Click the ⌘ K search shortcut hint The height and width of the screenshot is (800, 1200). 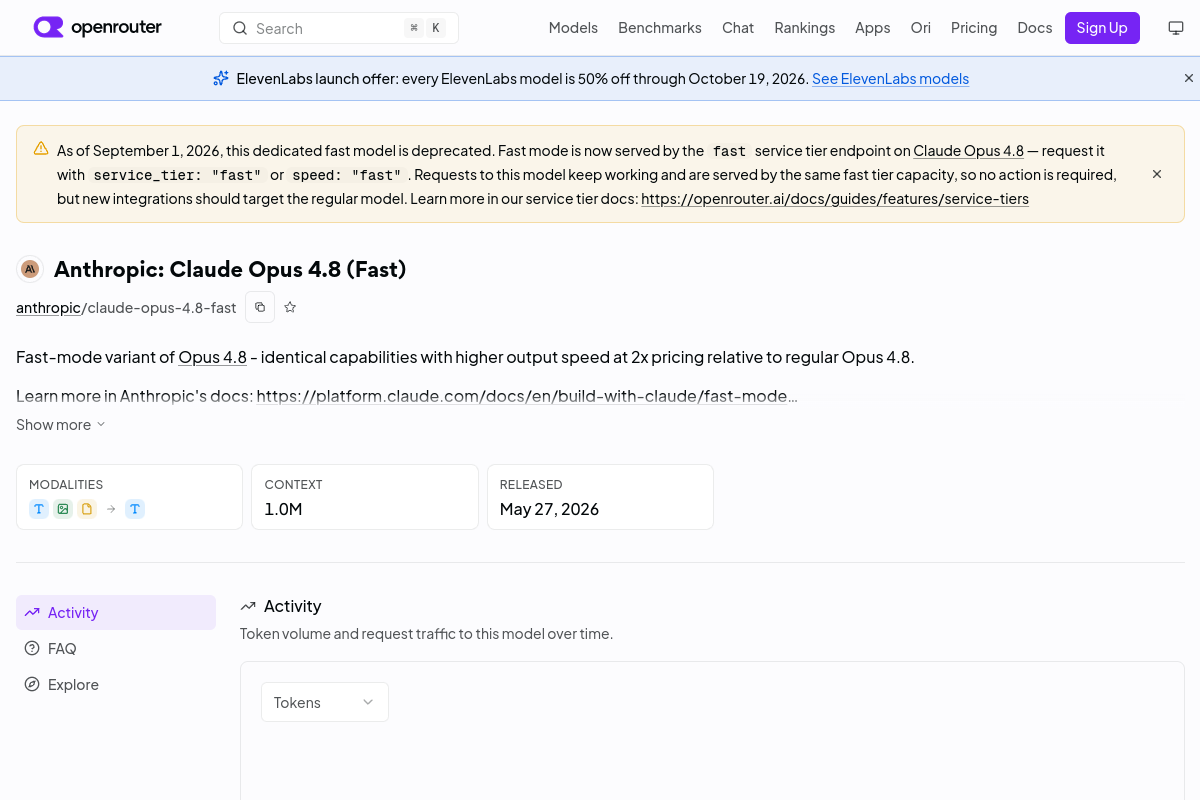coord(424,28)
